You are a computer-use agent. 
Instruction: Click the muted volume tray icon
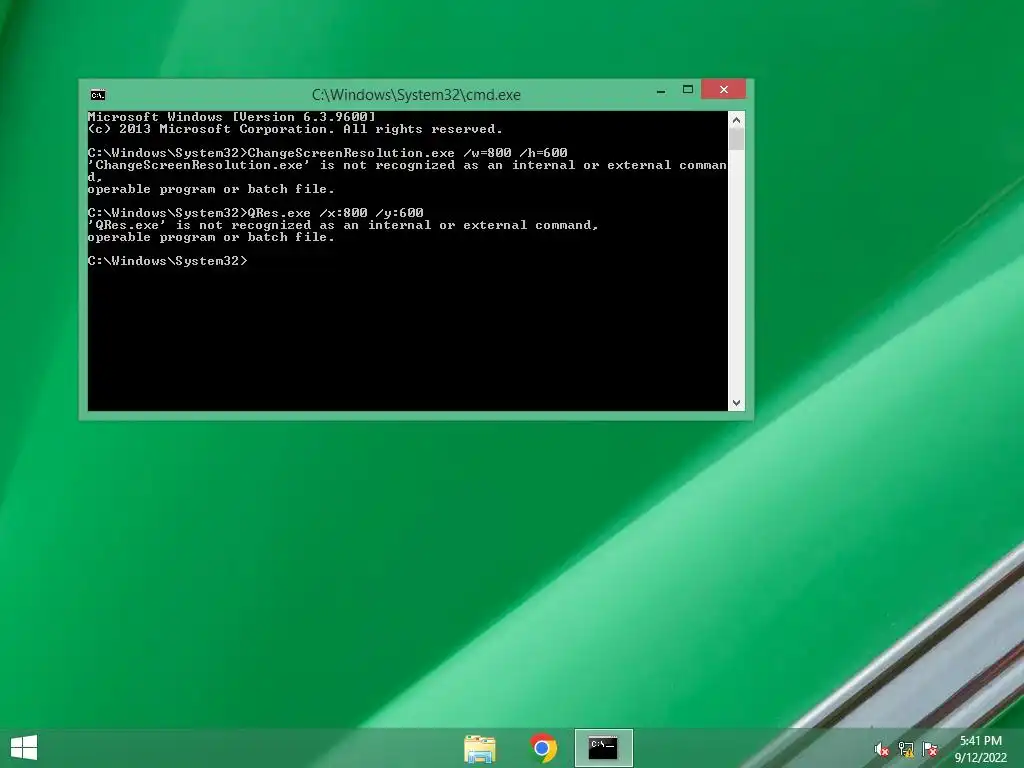(882, 750)
